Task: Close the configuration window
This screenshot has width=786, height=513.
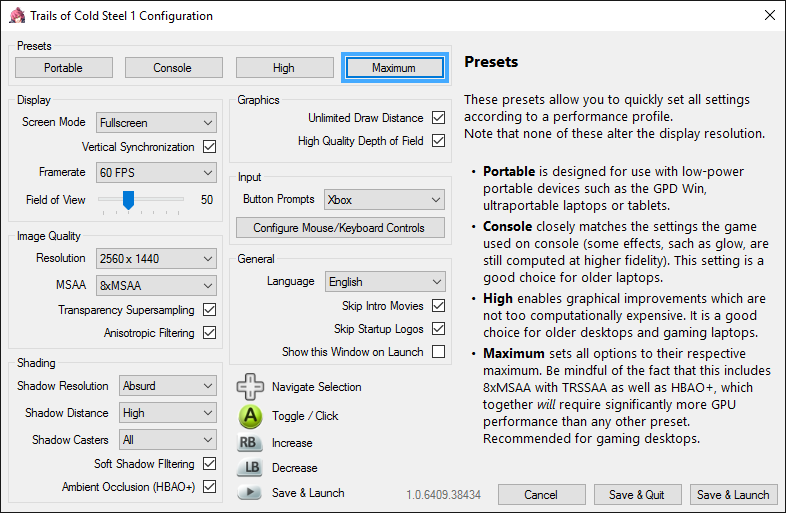Action: pos(768,16)
